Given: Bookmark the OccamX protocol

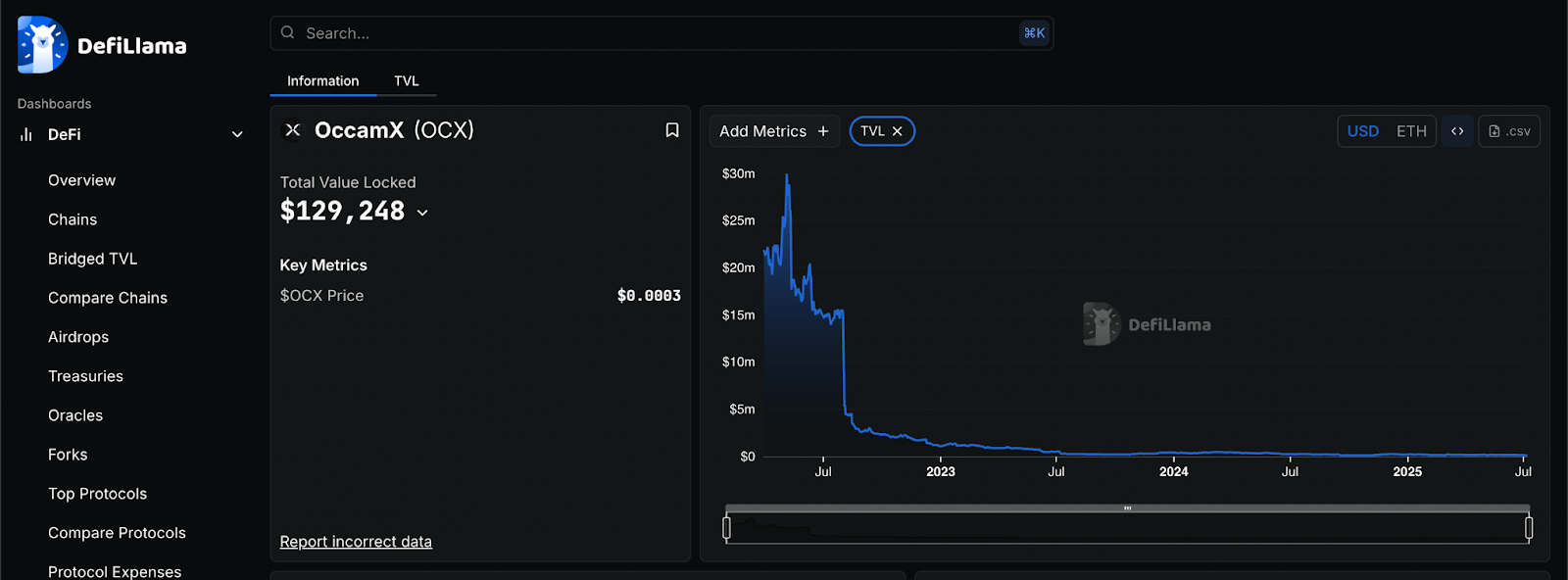Looking at the screenshot, I should click(672, 130).
